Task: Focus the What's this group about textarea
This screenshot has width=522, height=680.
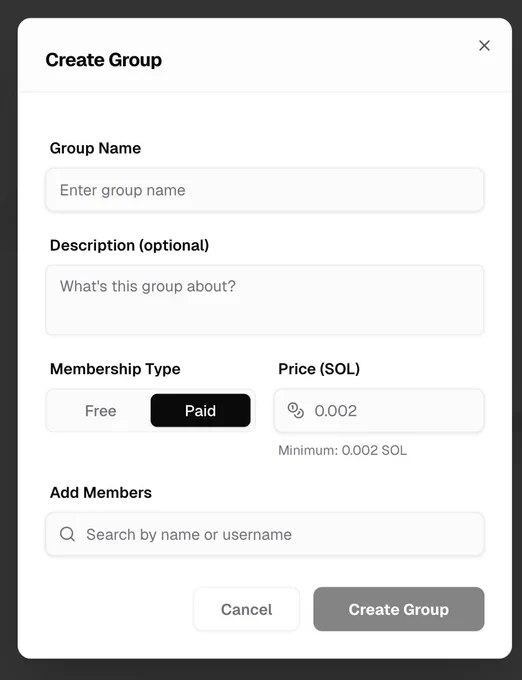Action: [264, 300]
